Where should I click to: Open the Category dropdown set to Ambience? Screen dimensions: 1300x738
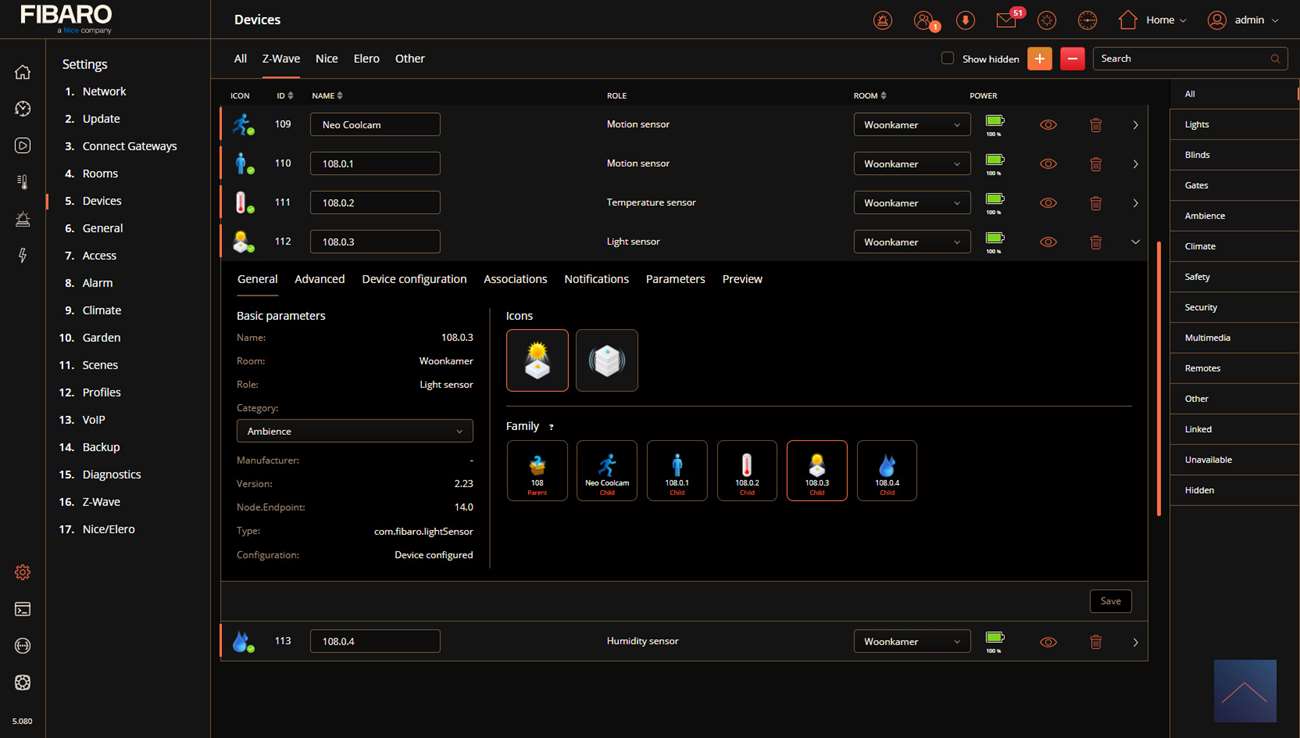coord(354,431)
